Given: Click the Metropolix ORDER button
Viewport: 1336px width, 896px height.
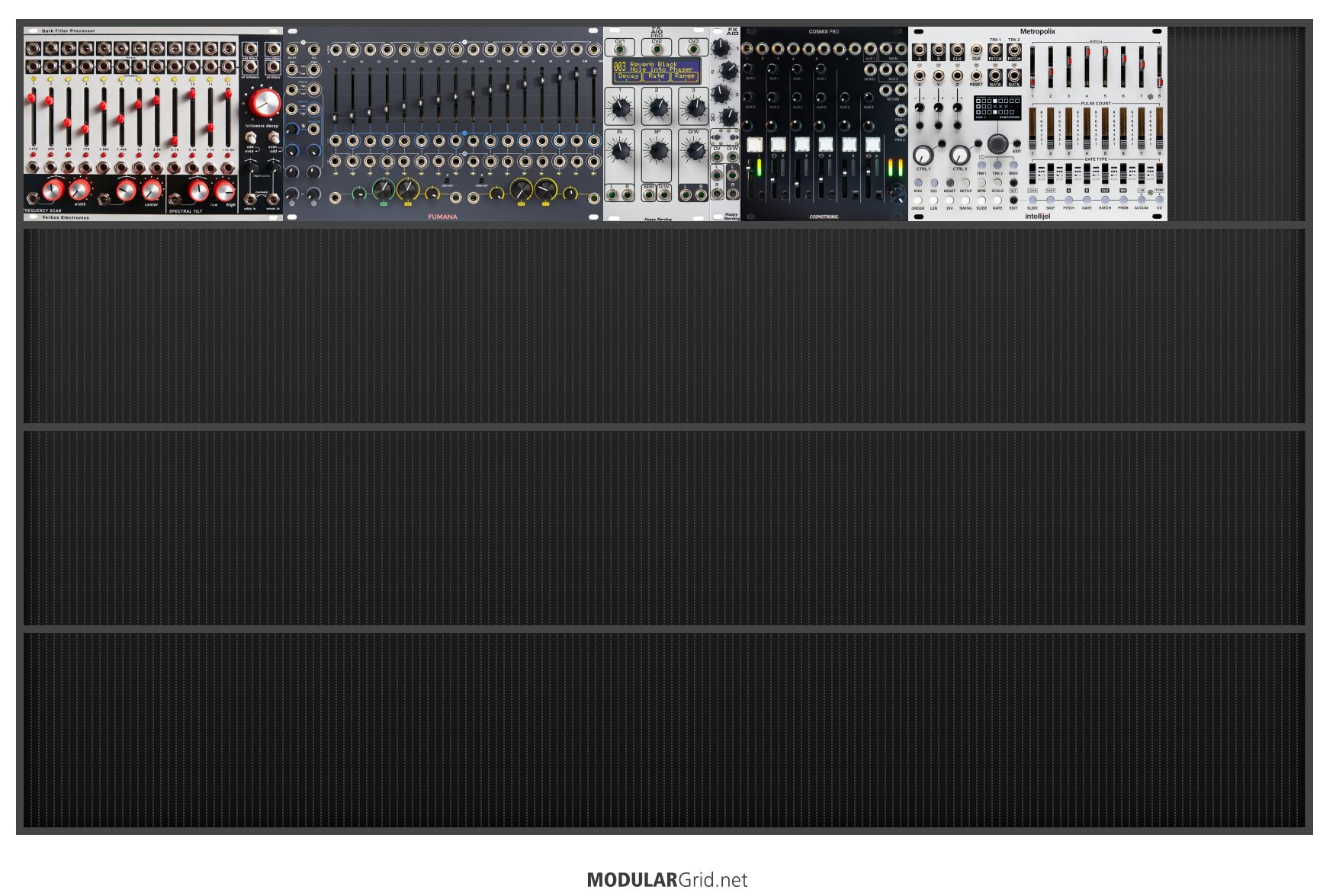Looking at the screenshot, I should (918, 201).
